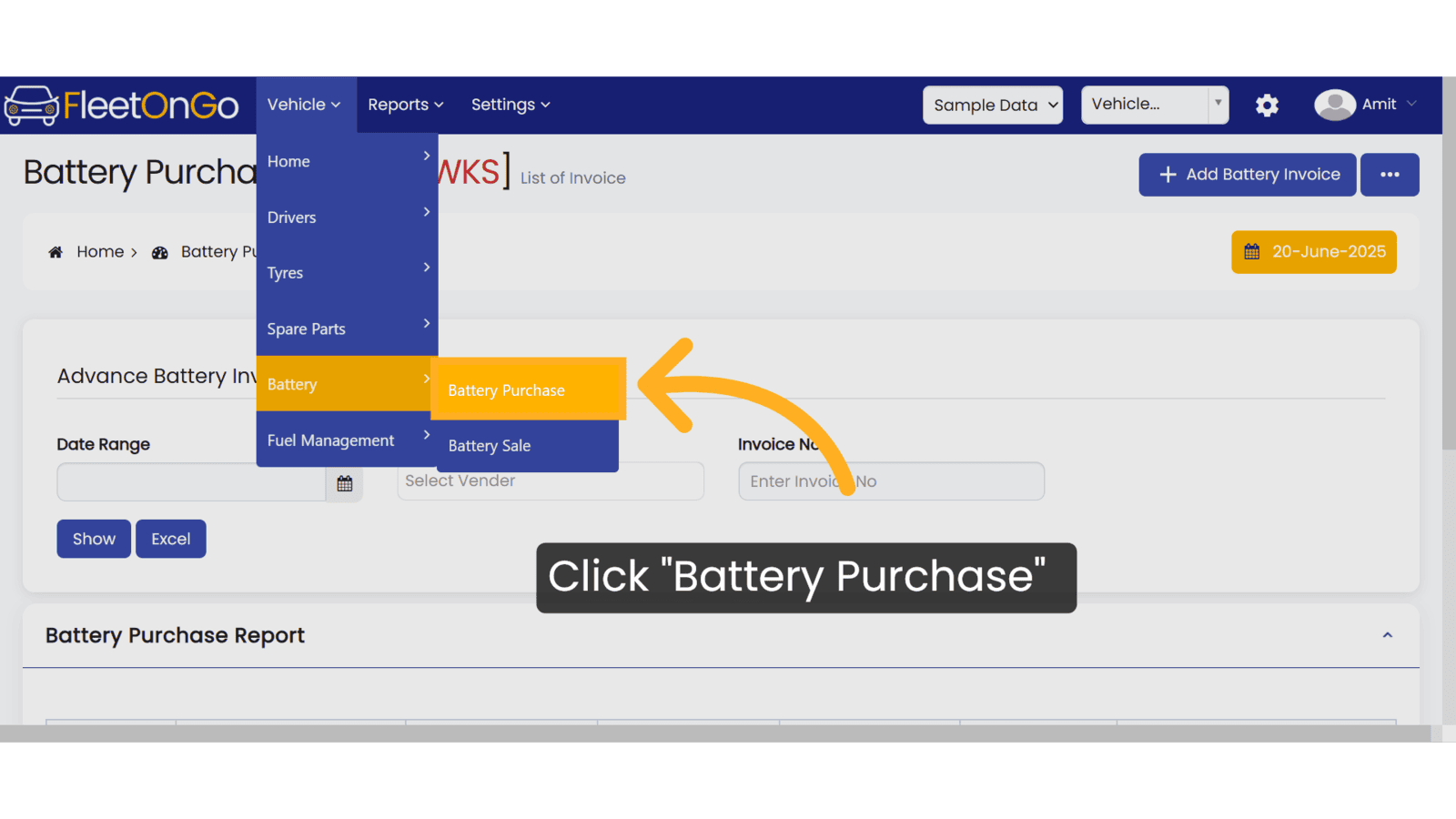The image size is (1456, 819).
Task: Open the Amit account dropdown arrow
Action: 1411,104
